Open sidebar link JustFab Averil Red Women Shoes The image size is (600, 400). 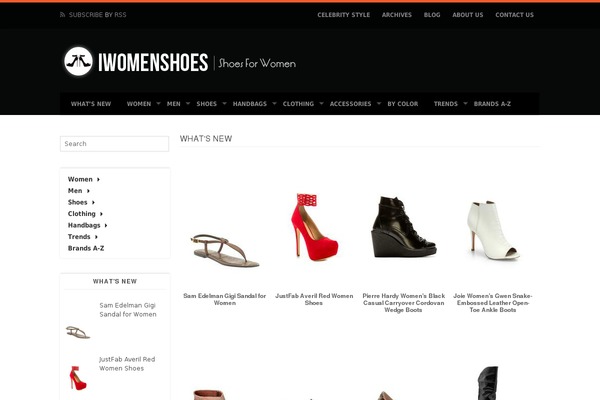[127, 364]
